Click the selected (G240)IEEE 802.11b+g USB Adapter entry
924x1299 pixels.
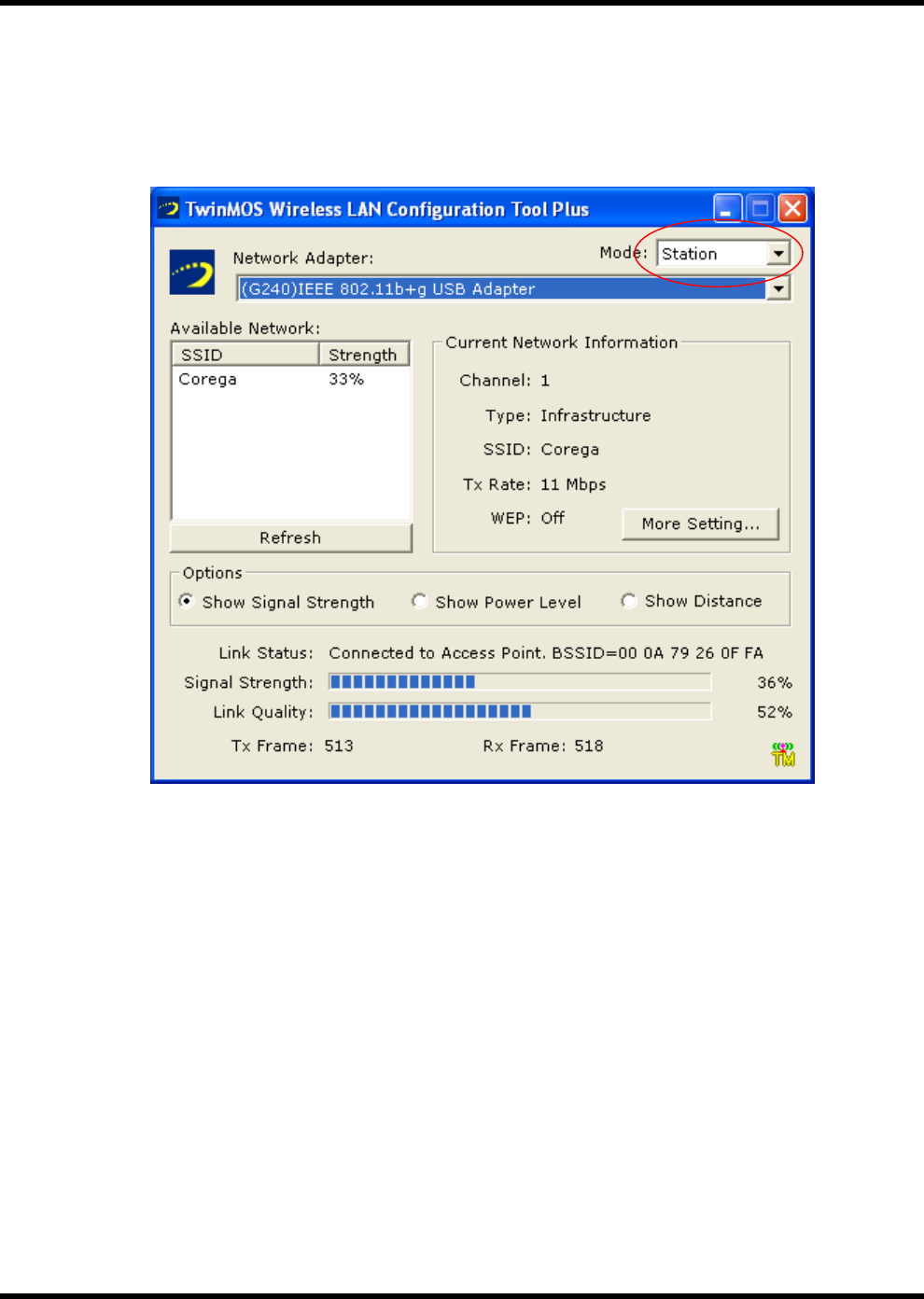pyautogui.click(x=502, y=289)
